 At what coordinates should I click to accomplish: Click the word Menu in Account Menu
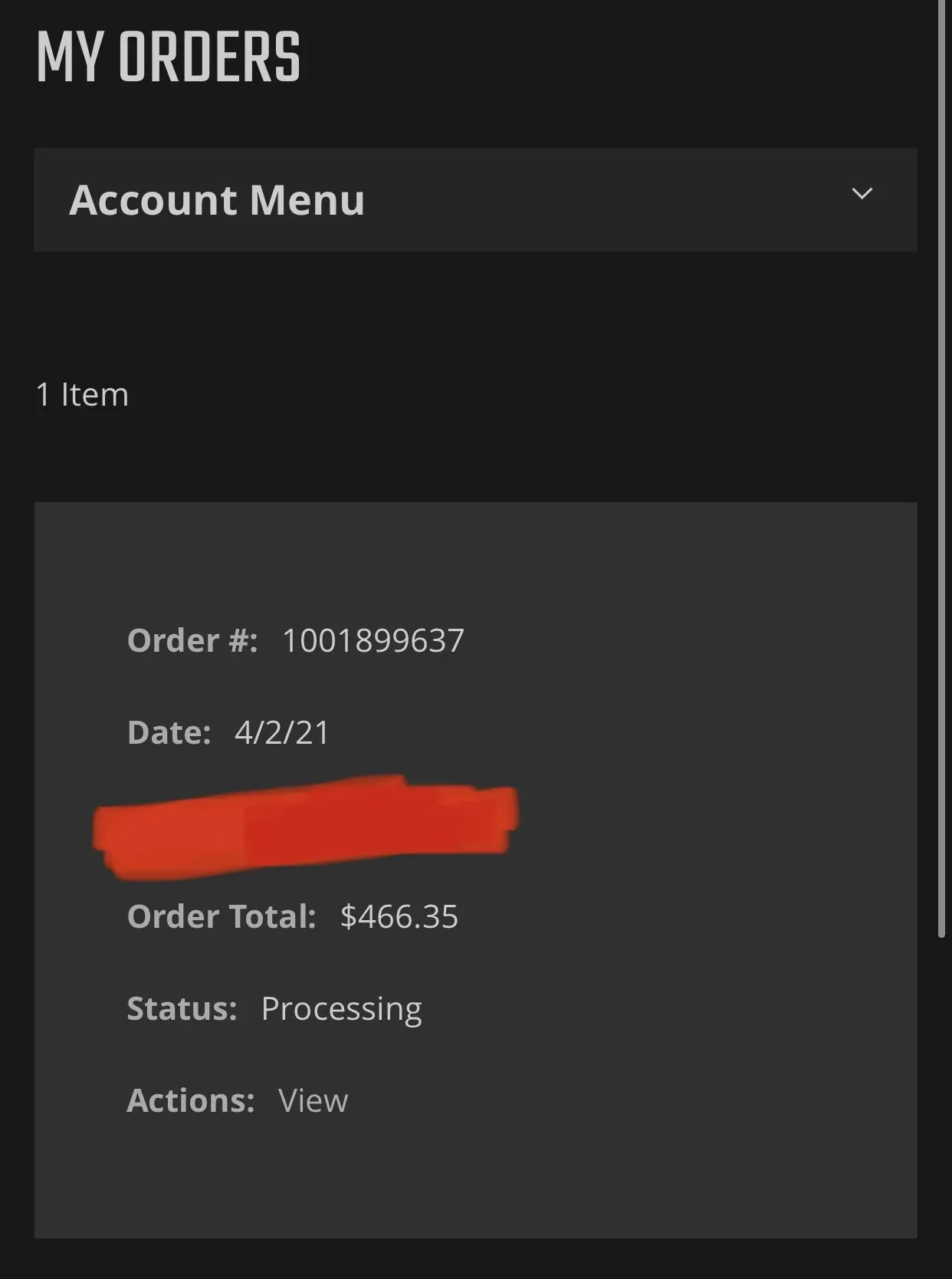(x=307, y=200)
